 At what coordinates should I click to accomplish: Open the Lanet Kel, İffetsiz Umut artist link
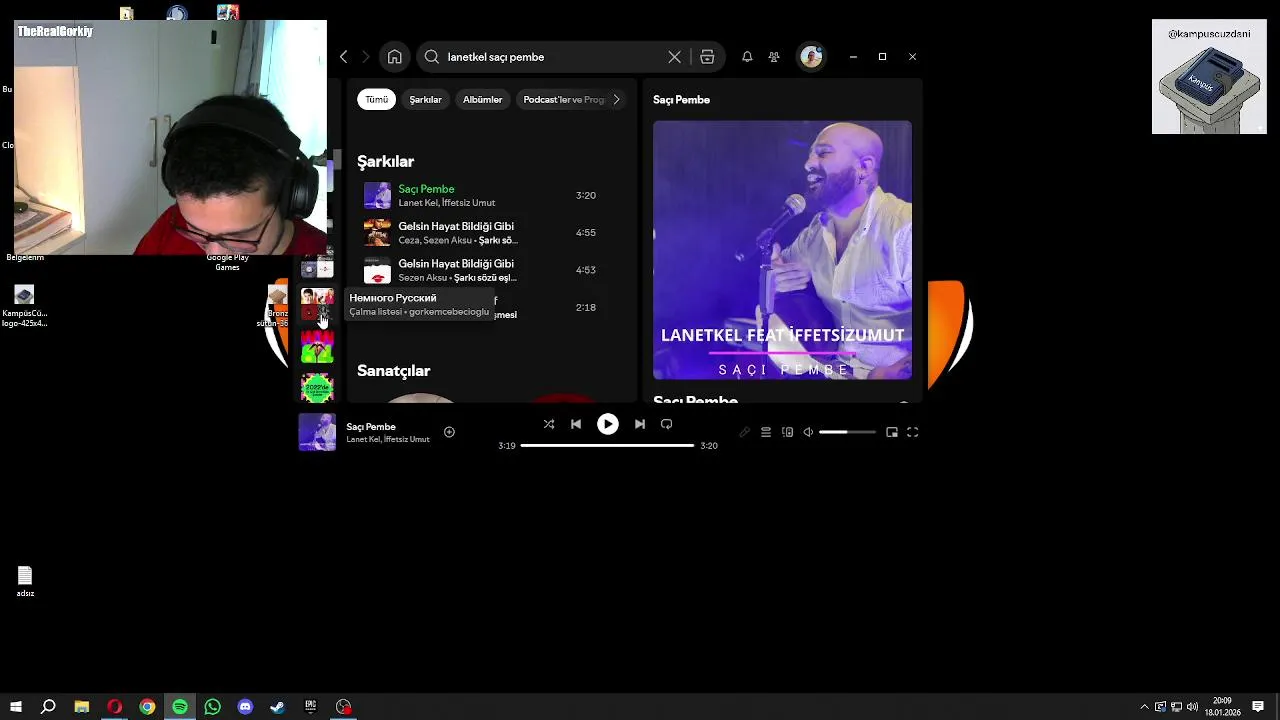(446, 203)
